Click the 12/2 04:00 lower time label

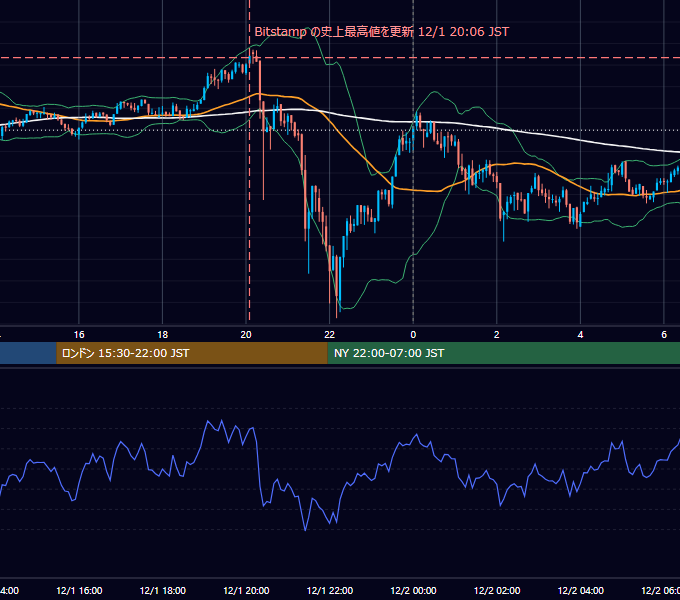point(581,590)
